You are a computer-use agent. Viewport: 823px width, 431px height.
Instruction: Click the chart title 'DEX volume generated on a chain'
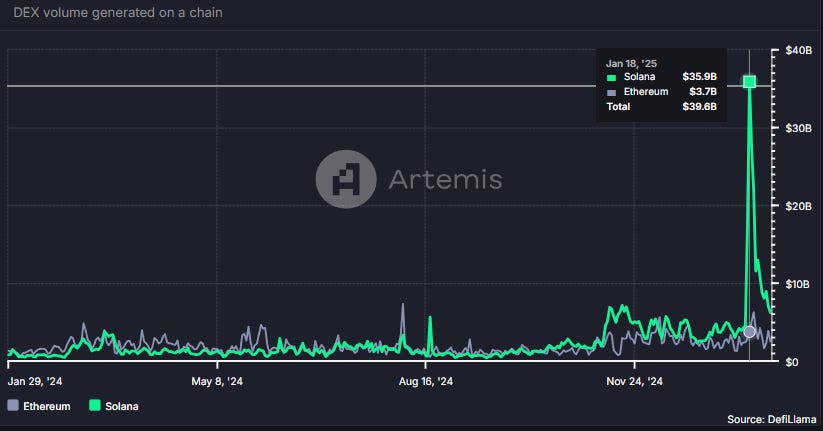point(118,13)
